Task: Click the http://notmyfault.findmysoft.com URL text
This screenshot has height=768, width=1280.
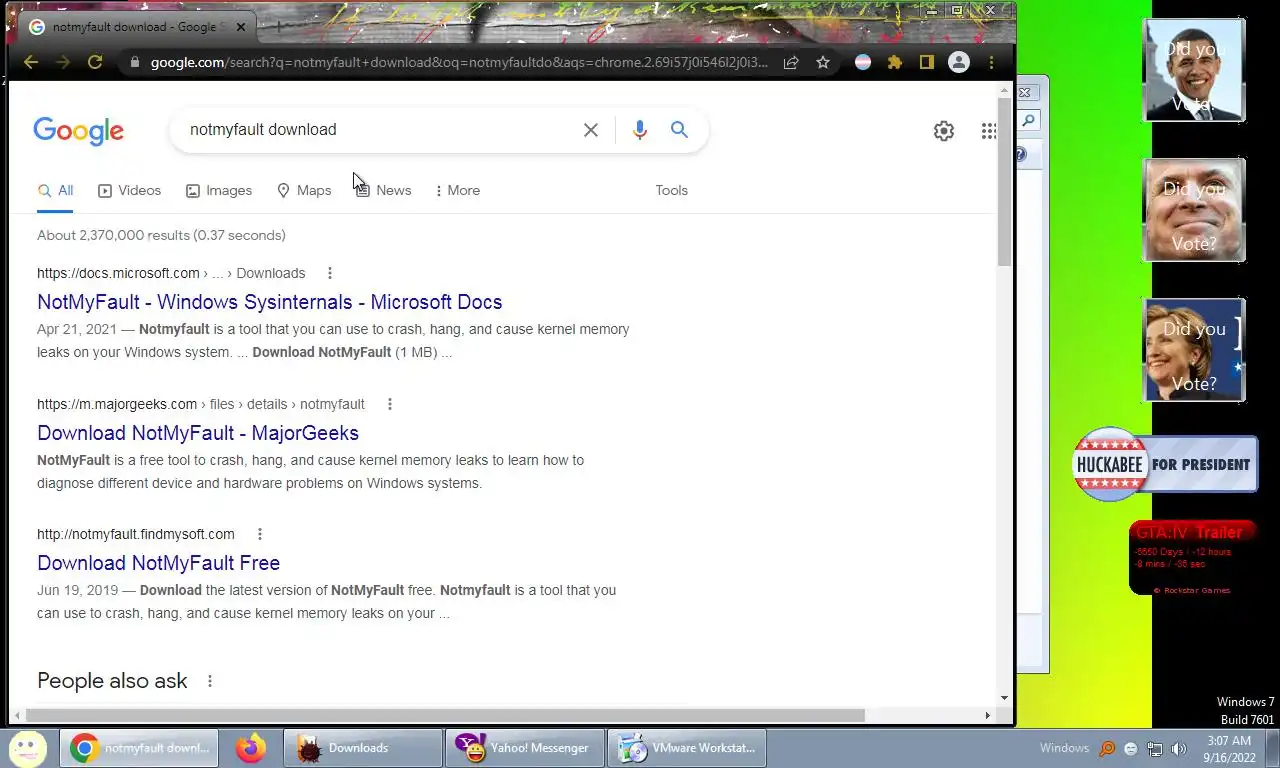Action: 136,534
